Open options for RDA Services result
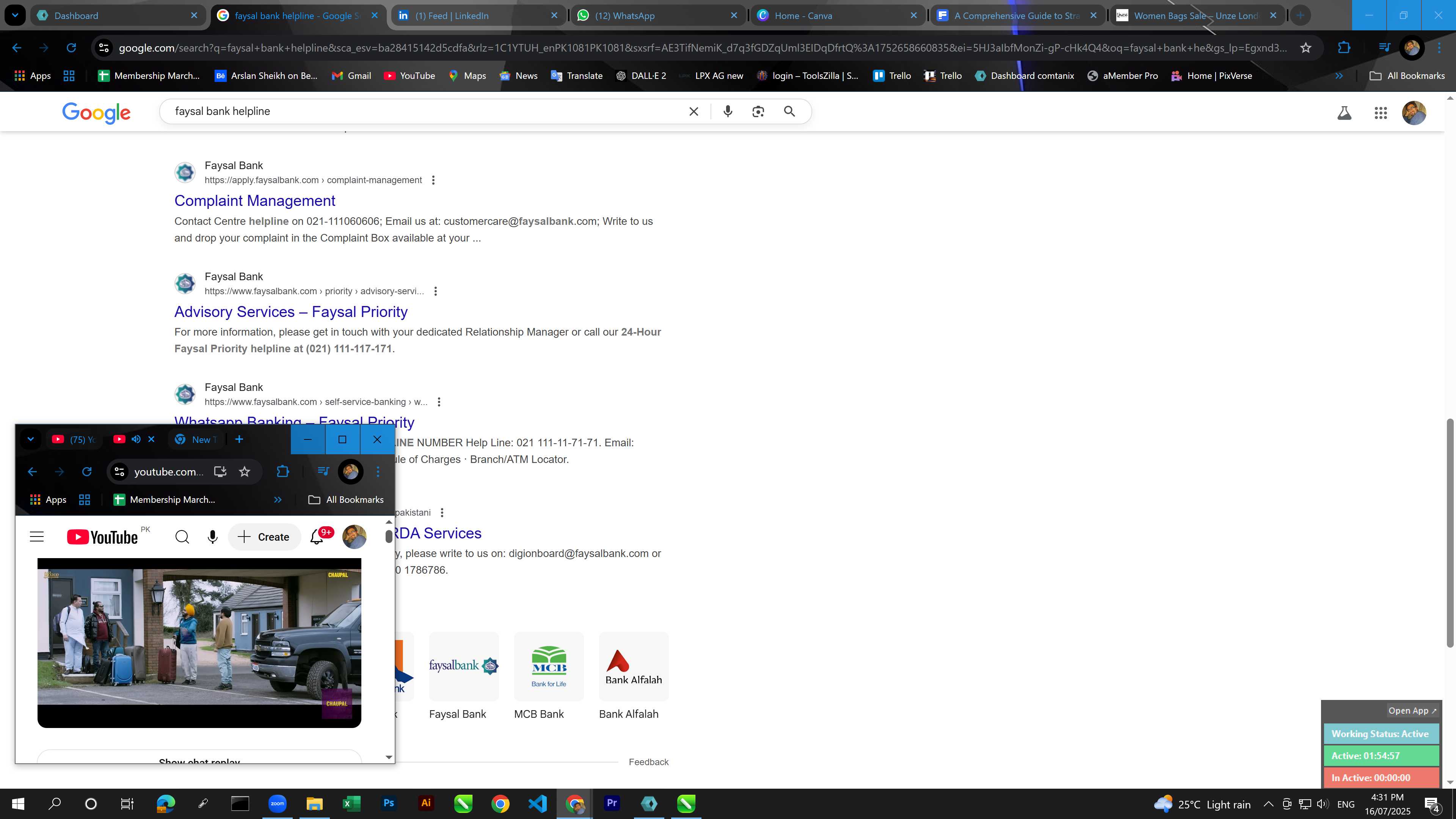 pos(442,513)
